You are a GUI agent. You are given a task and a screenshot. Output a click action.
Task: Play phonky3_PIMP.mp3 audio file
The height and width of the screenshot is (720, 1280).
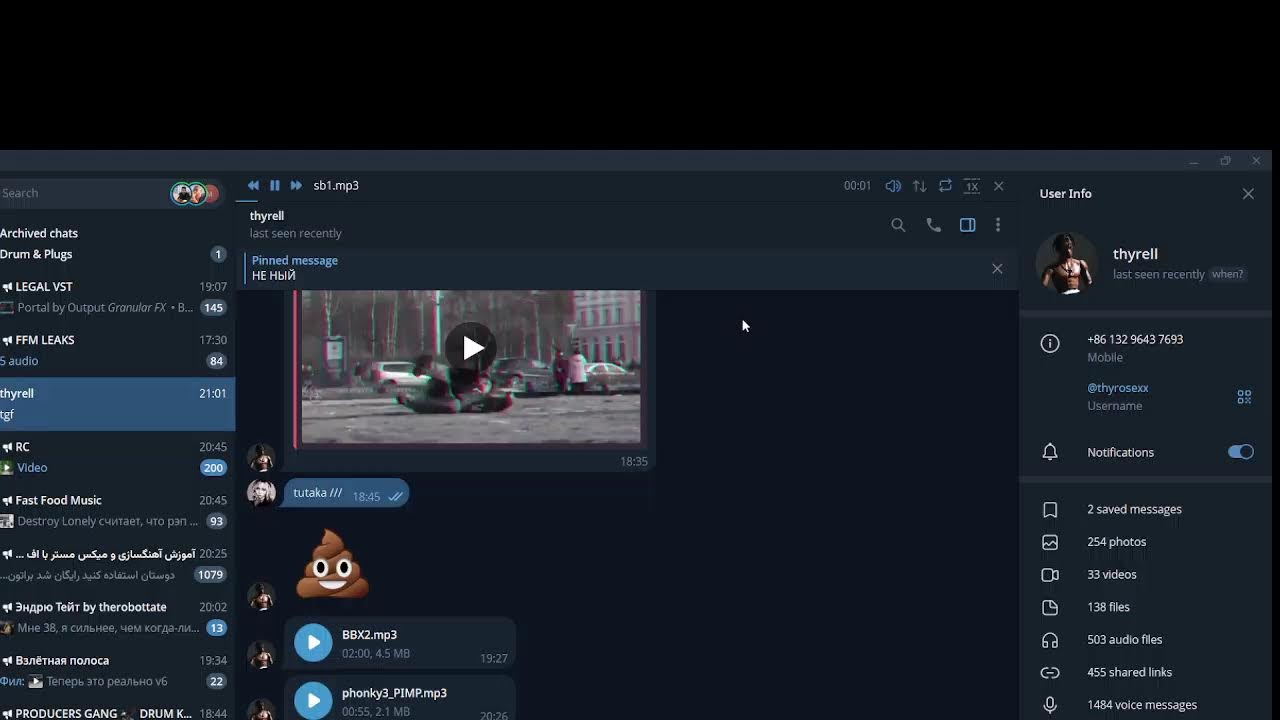[313, 700]
